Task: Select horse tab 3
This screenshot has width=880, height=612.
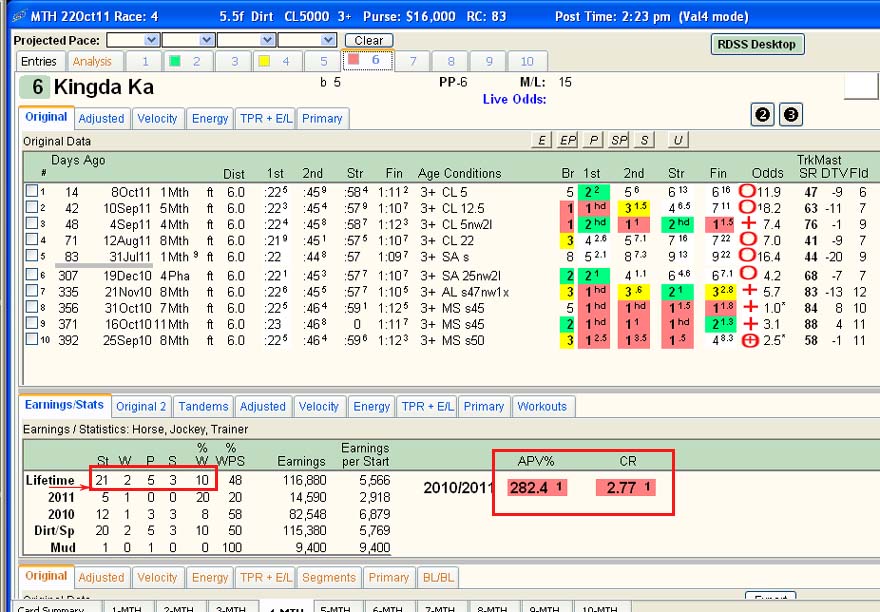Action: coord(235,61)
